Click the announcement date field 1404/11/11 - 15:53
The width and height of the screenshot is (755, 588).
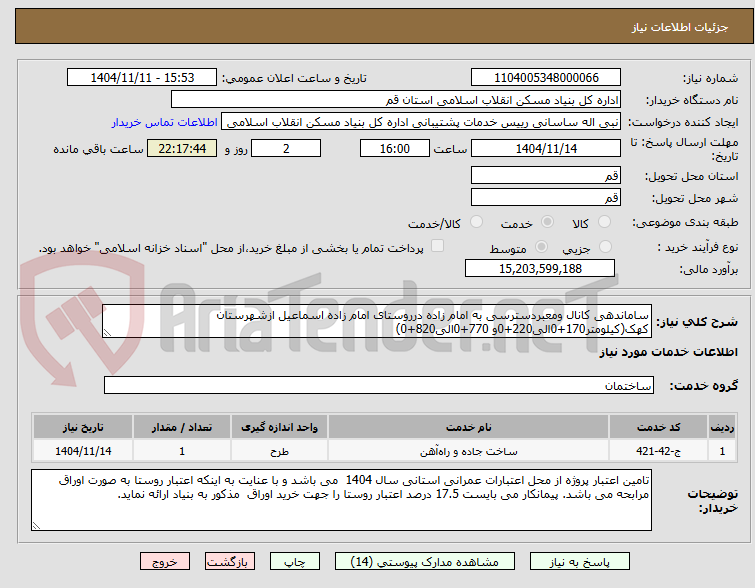(142, 78)
